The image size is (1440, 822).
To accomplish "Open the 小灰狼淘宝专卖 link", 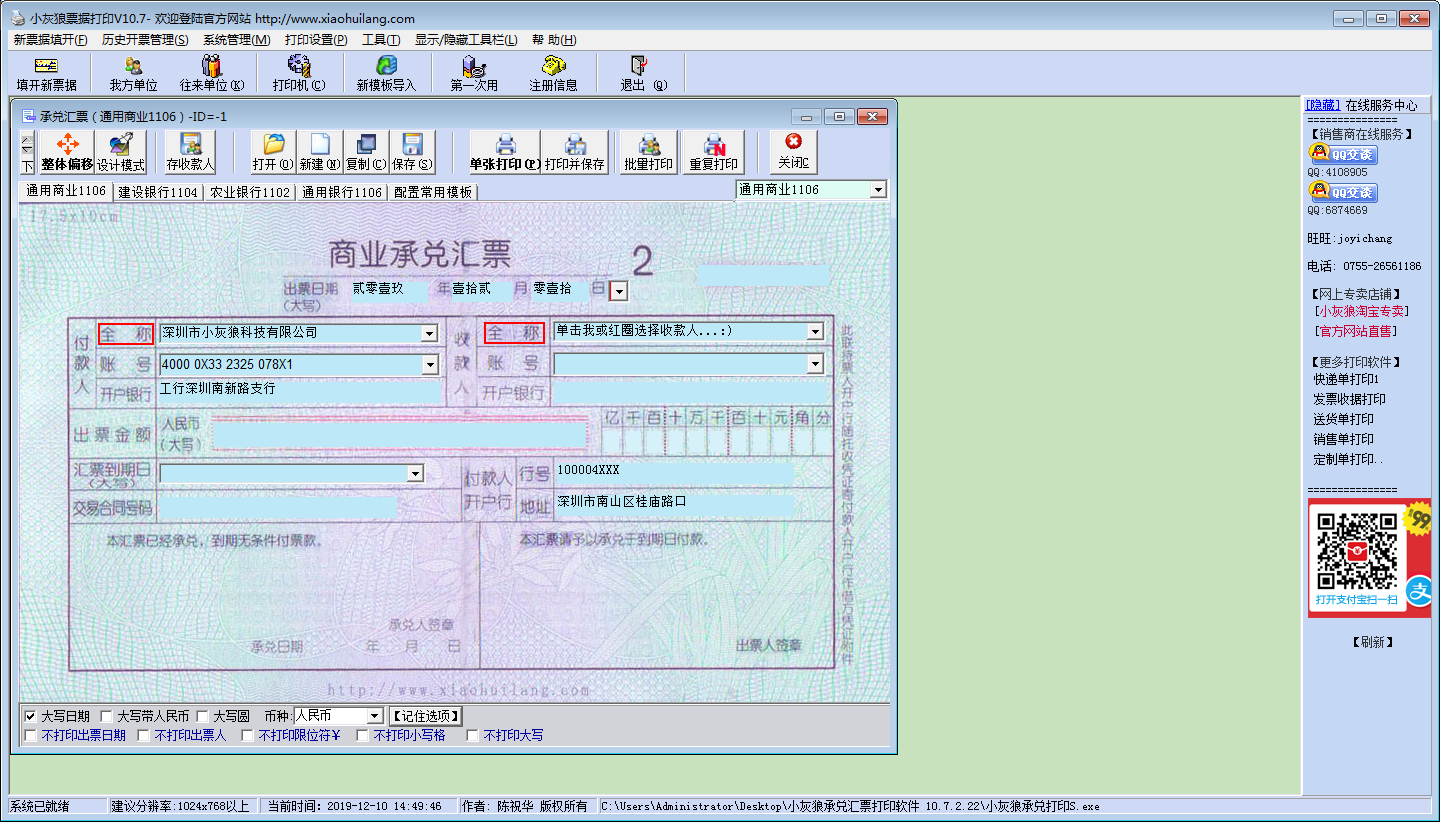I will pyautogui.click(x=1362, y=311).
